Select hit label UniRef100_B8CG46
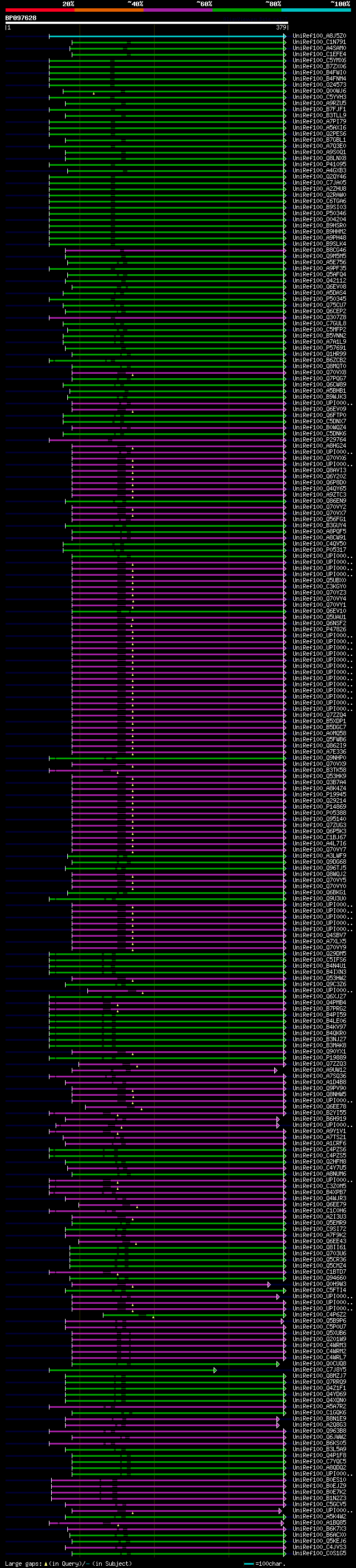 pos(319,250)
